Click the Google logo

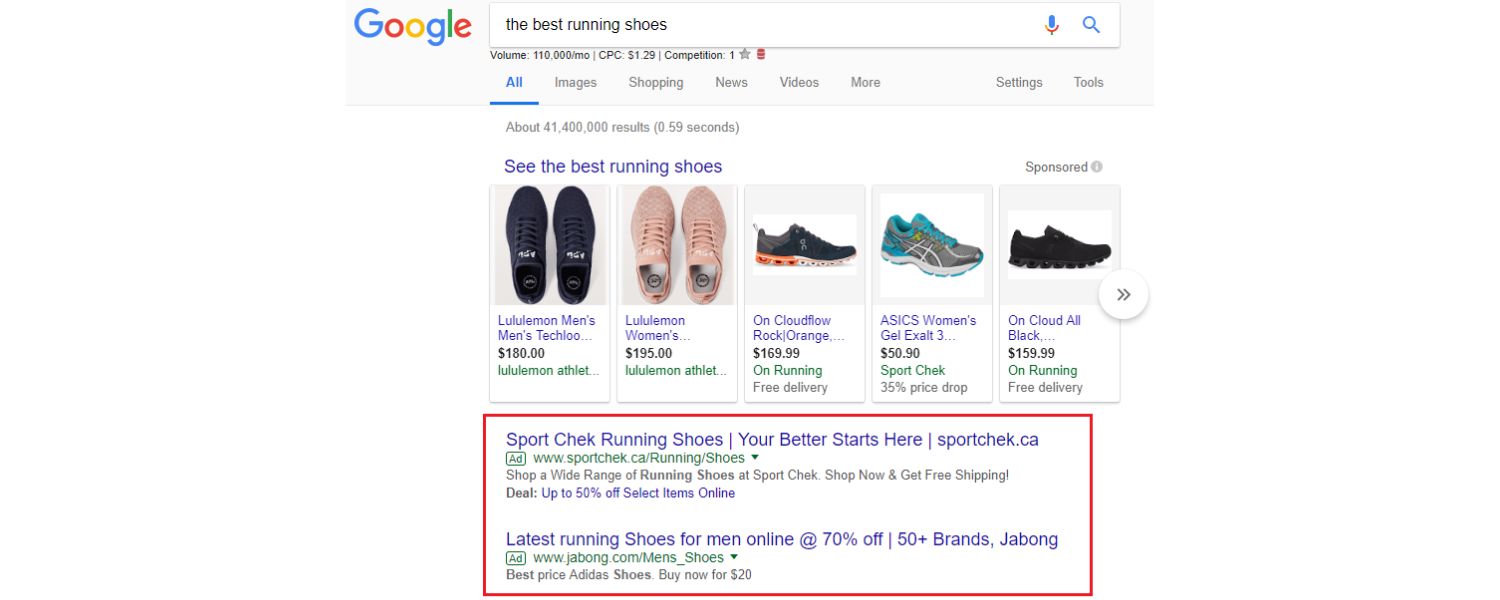[412, 26]
